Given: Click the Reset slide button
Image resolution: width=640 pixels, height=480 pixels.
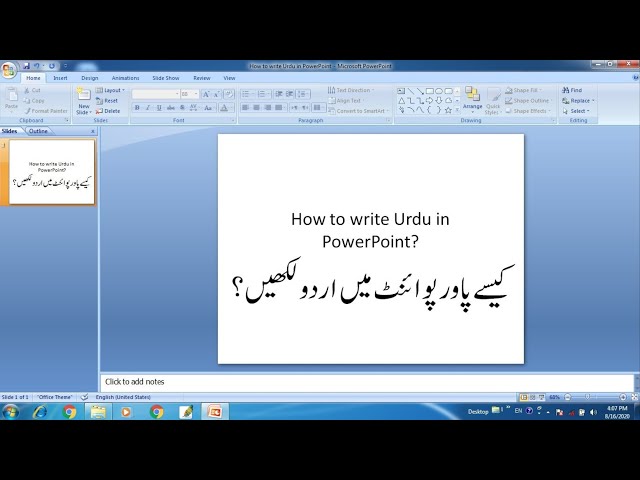Looking at the screenshot, I should click(107, 101).
